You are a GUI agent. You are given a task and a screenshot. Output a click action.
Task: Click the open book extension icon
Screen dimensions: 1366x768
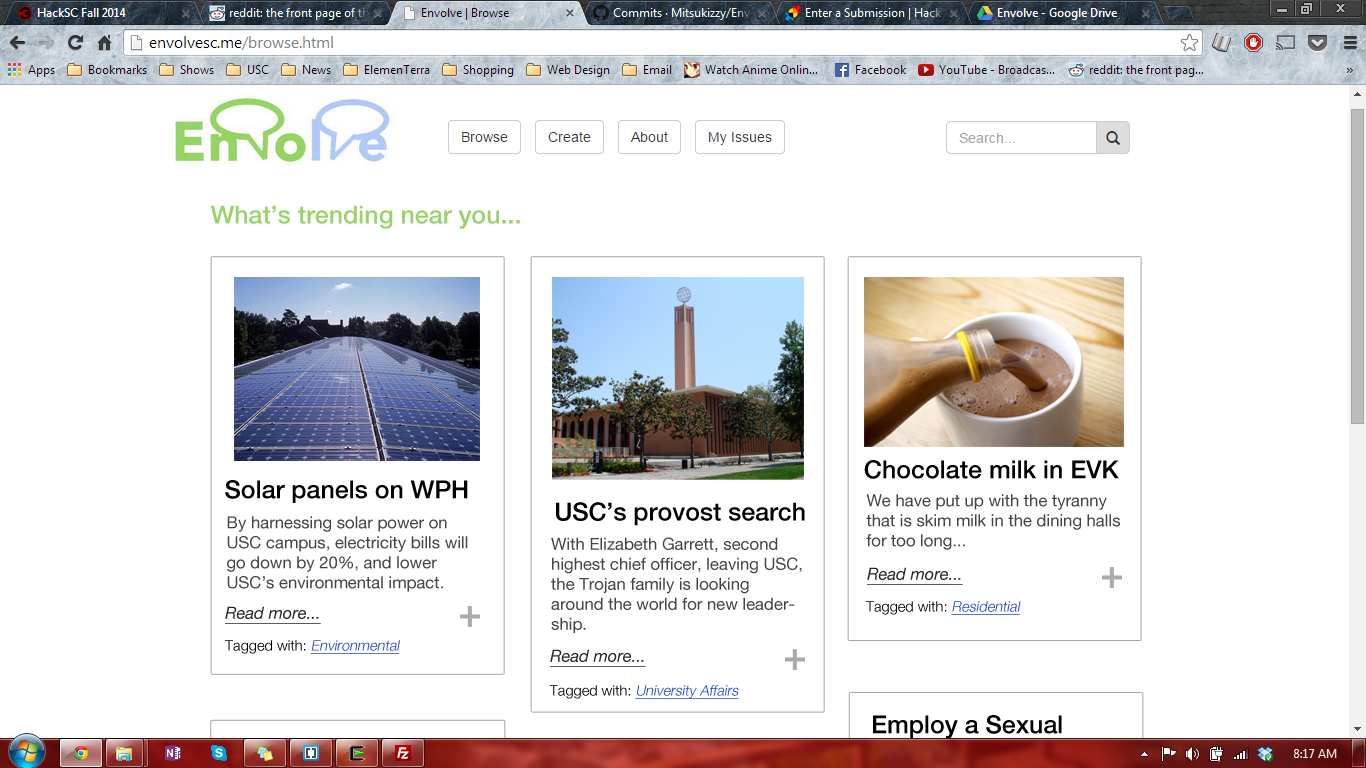[x=1222, y=43]
